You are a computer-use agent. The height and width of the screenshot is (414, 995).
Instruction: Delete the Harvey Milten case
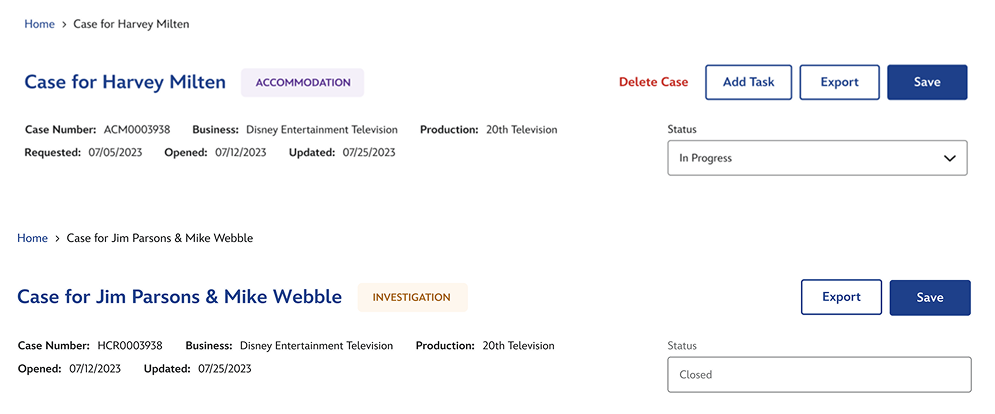pos(653,82)
